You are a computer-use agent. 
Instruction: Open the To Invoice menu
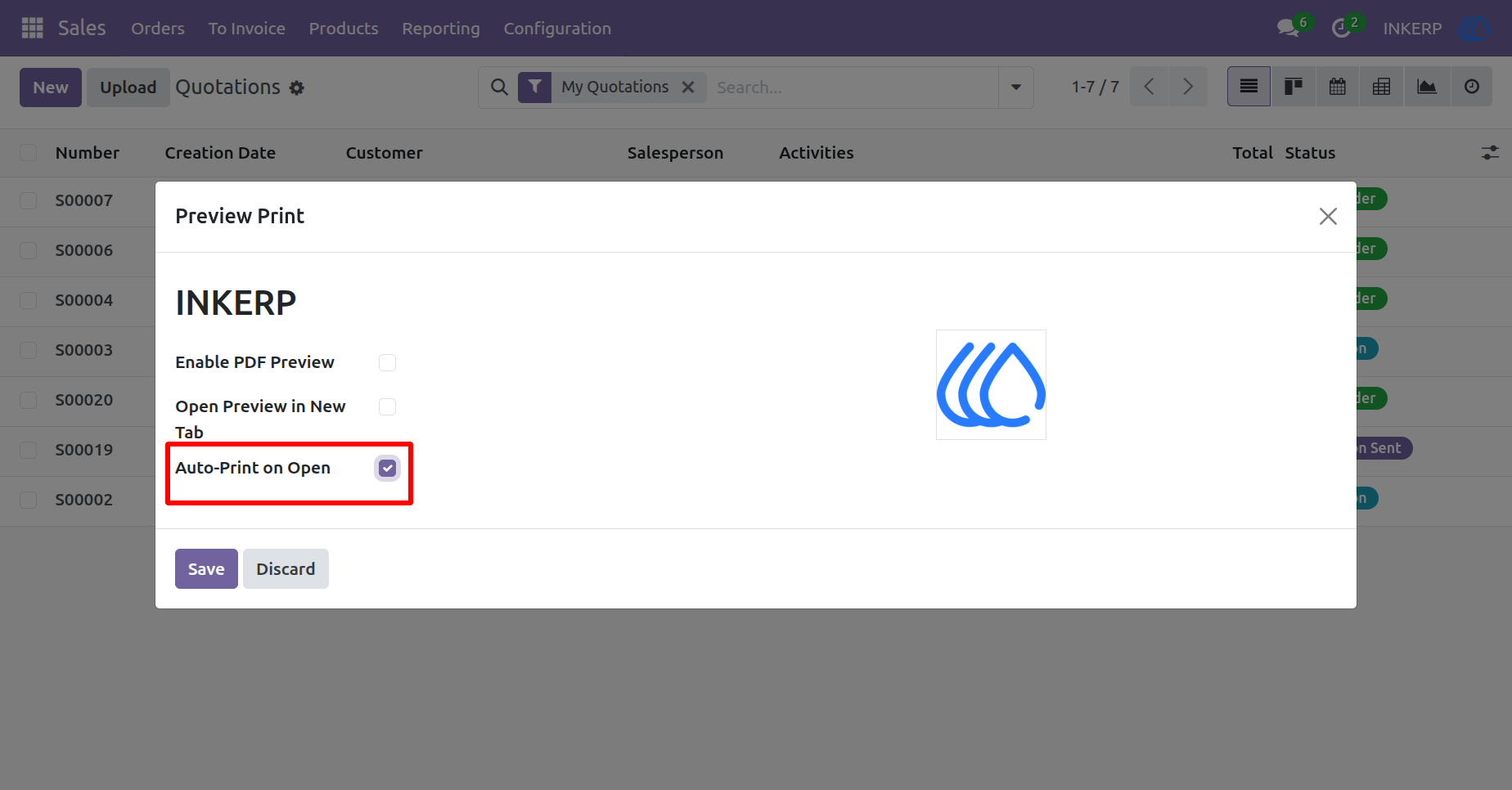(x=246, y=28)
